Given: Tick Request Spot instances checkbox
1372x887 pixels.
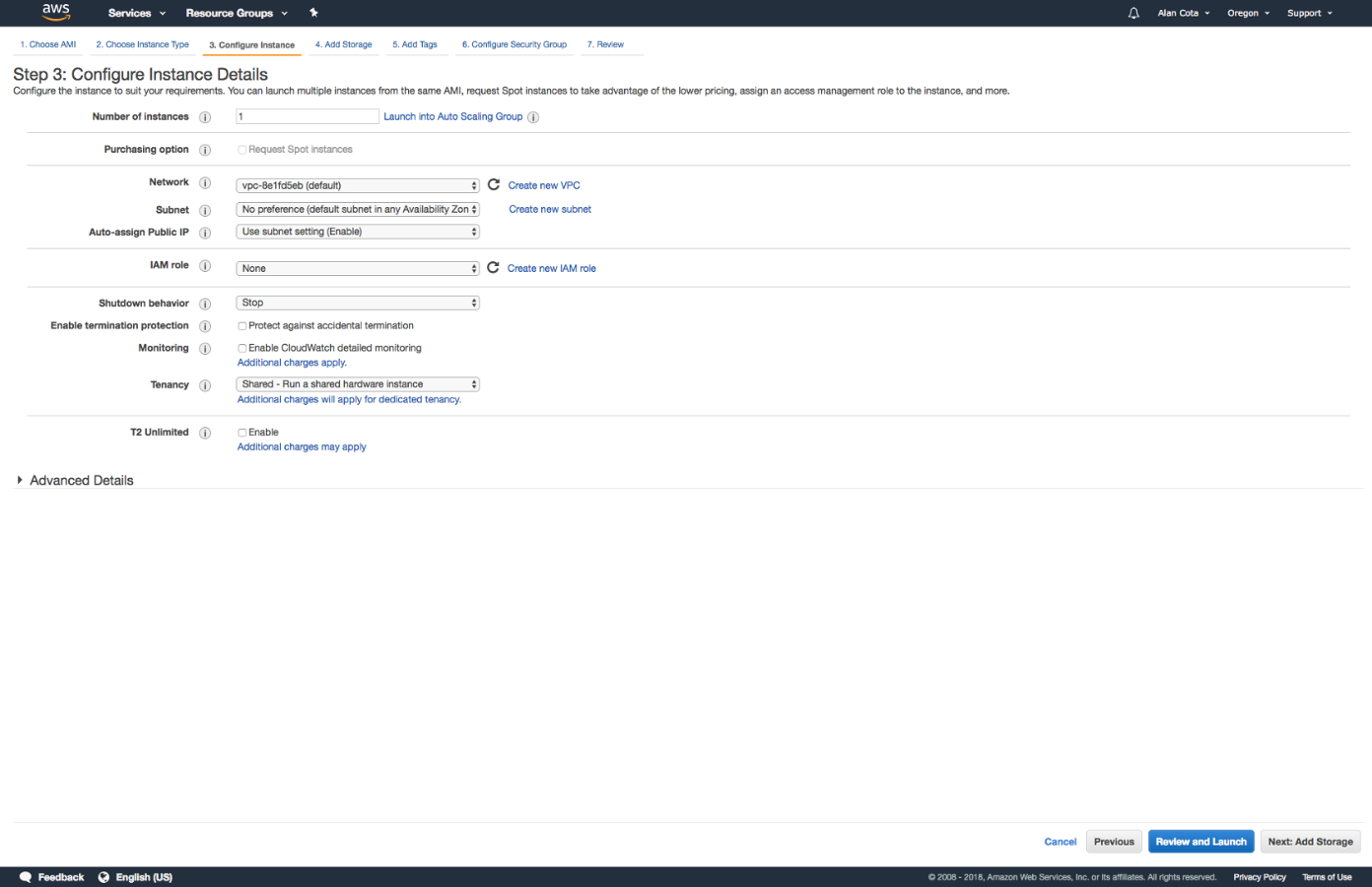Looking at the screenshot, I should click(241, 150).
